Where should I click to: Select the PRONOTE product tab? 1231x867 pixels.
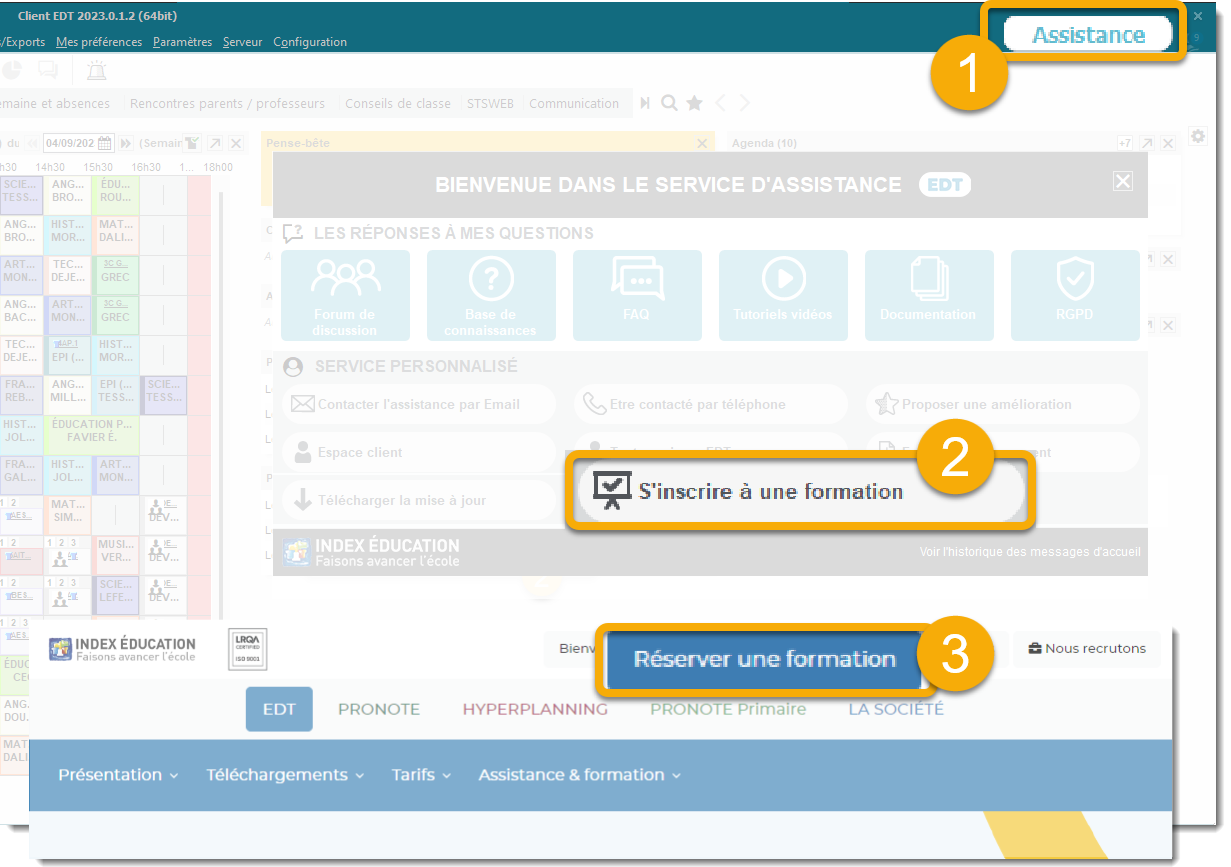tap(379, 709)
